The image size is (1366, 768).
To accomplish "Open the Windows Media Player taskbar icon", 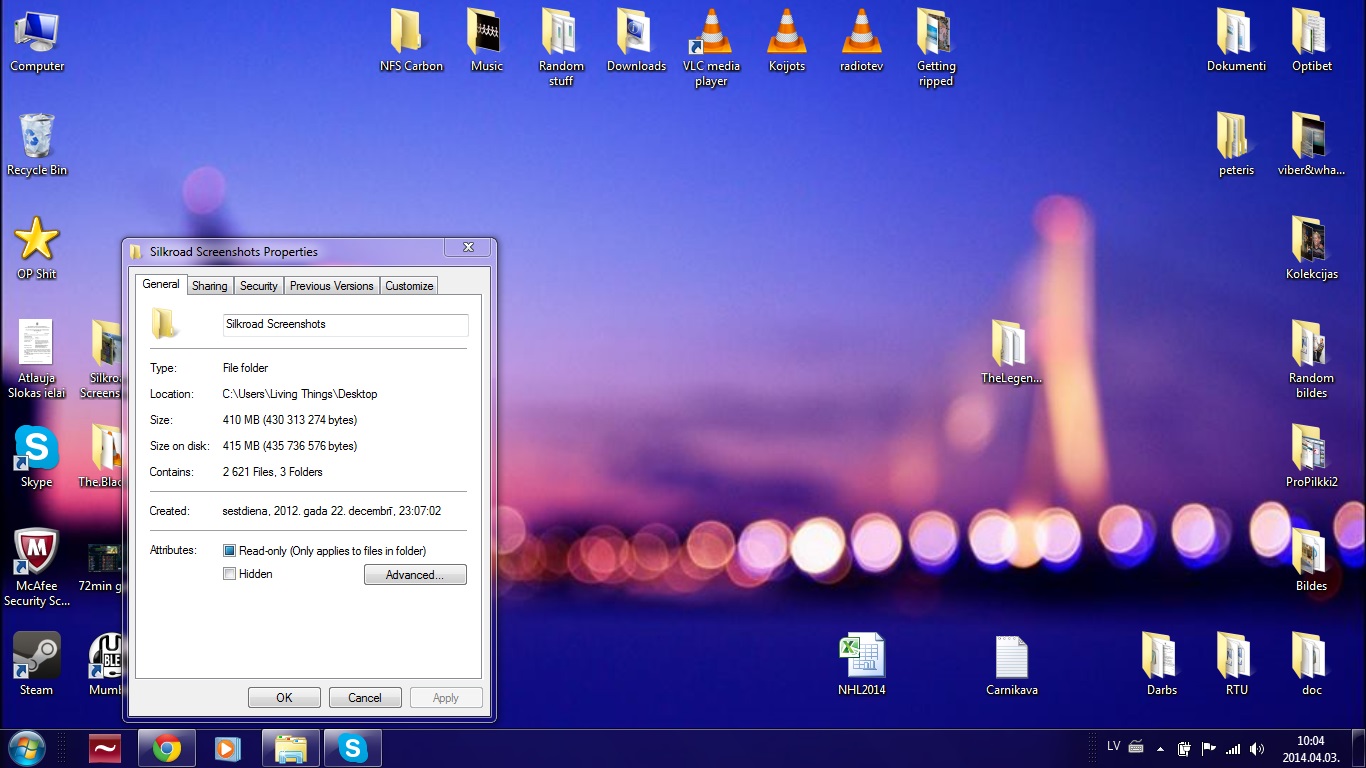I will [x=228, y=748].
